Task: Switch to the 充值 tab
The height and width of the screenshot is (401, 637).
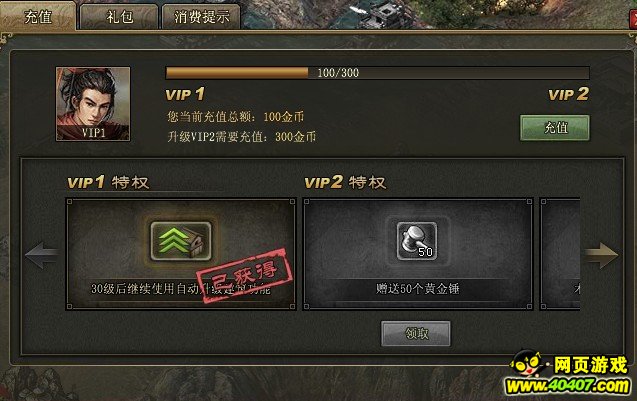Action: click(x=38, y=16)
